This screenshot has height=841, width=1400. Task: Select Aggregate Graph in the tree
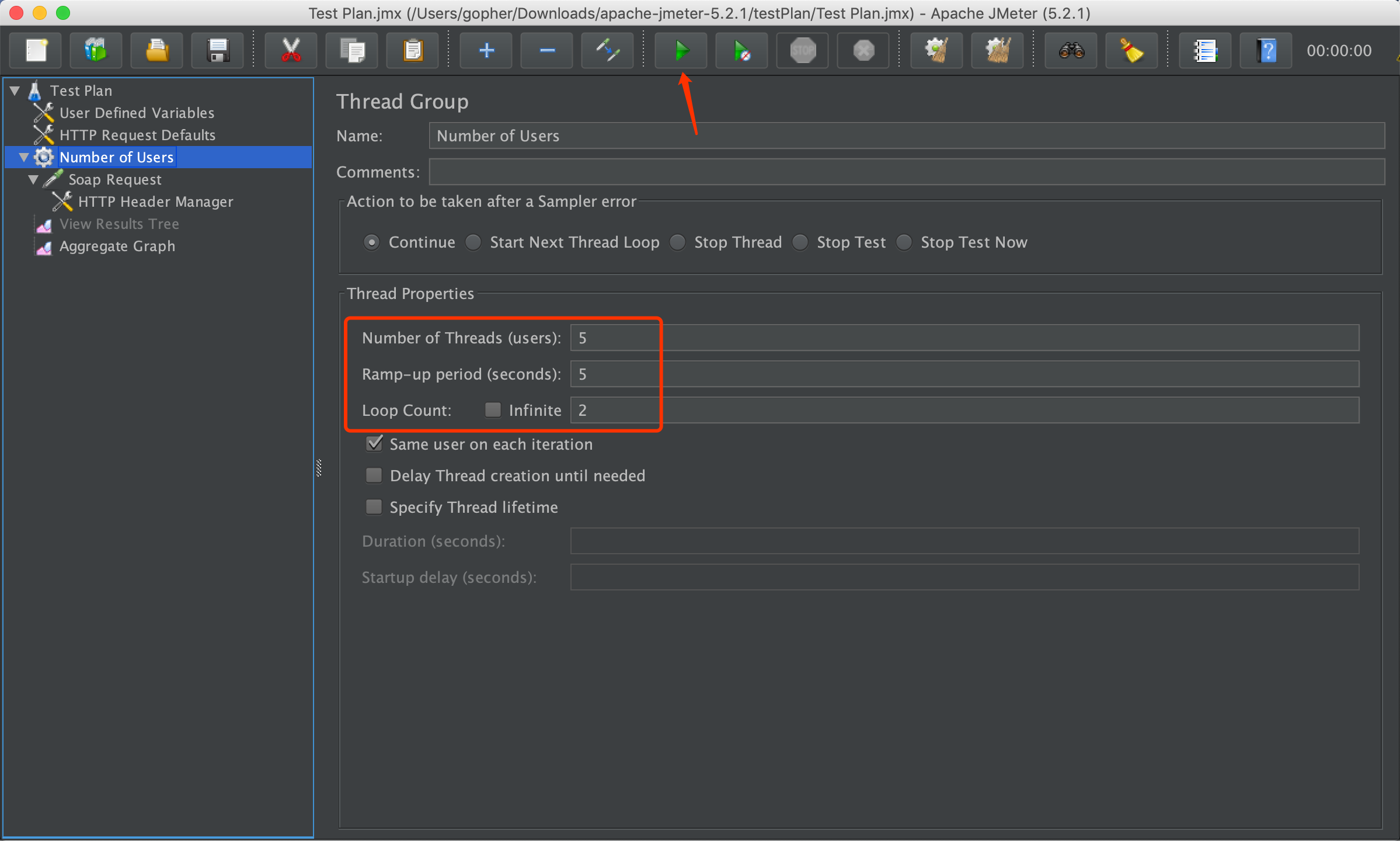click(117, 246)
